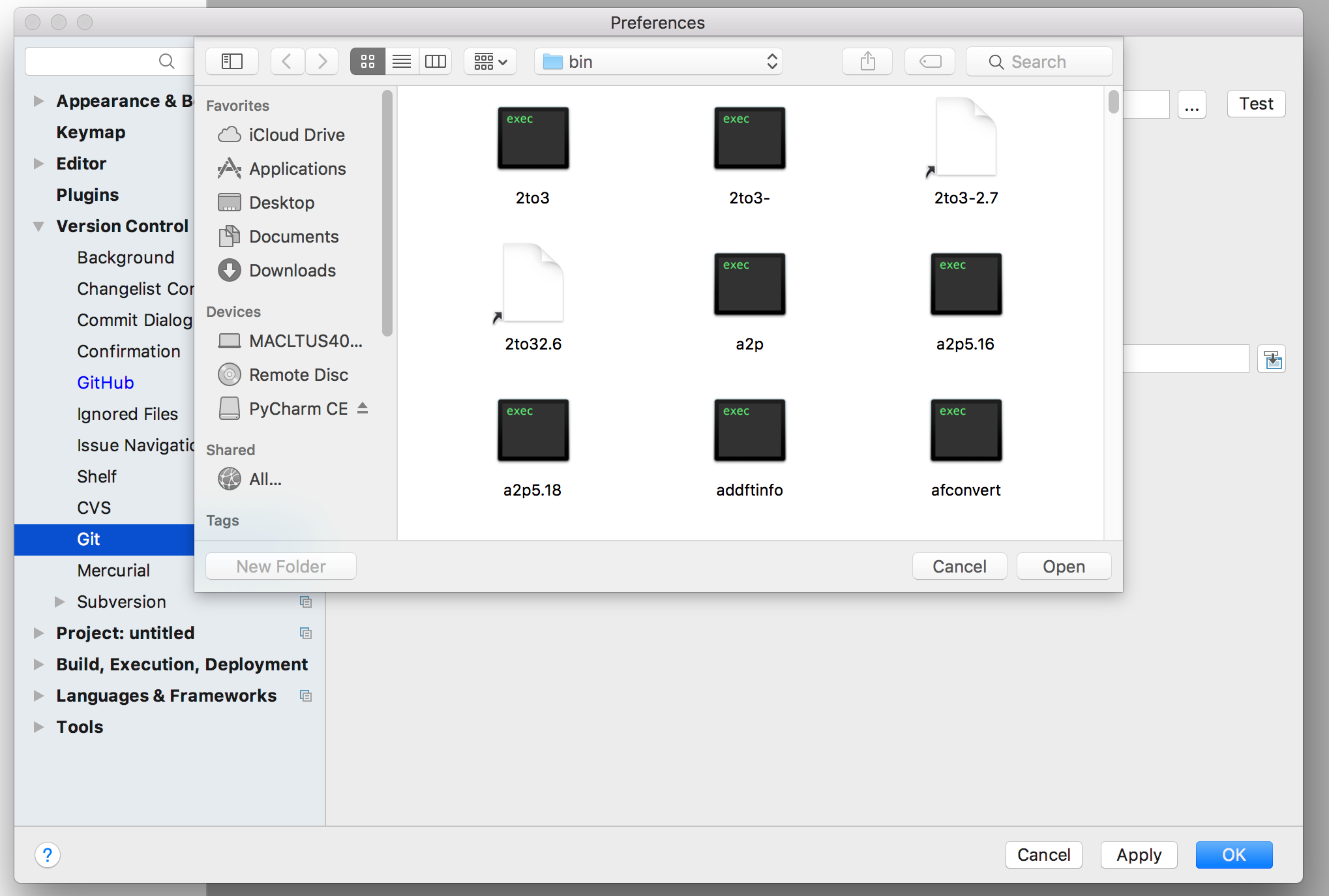
Task: Select GitHub settings page
Action: (105, 382)
